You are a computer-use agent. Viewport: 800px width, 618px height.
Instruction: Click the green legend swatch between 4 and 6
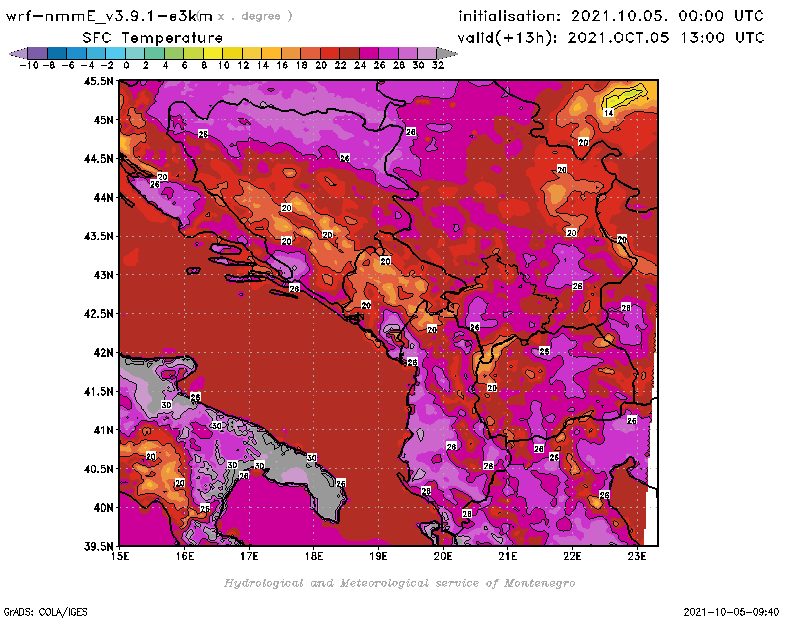point(174,53)
